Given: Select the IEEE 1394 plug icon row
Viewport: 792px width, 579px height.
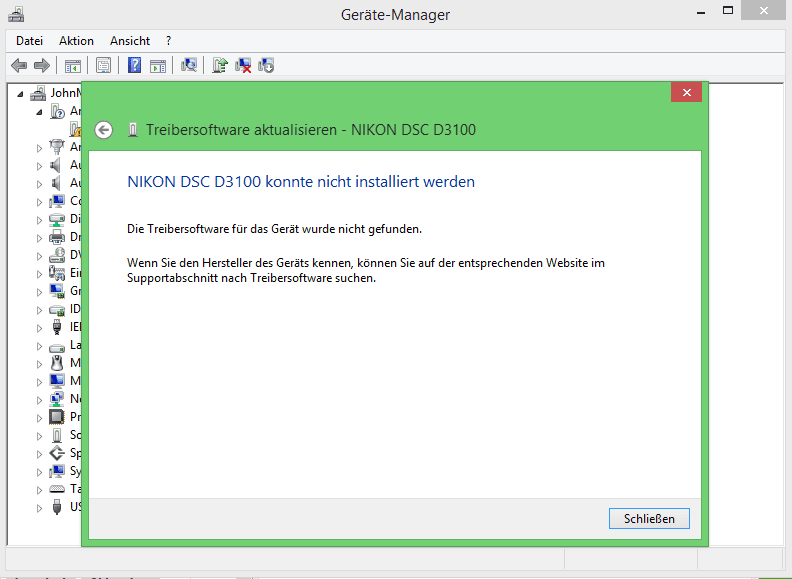Looking at the screenshot, I should pos(57,327).
